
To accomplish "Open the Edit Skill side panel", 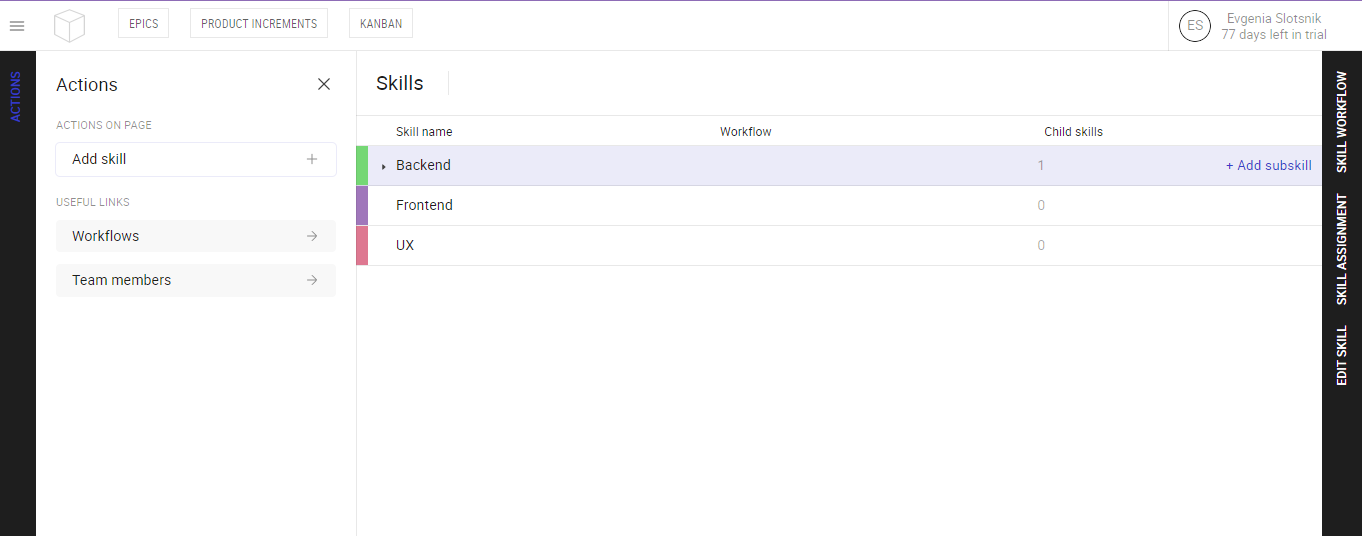I will 1342,355.
